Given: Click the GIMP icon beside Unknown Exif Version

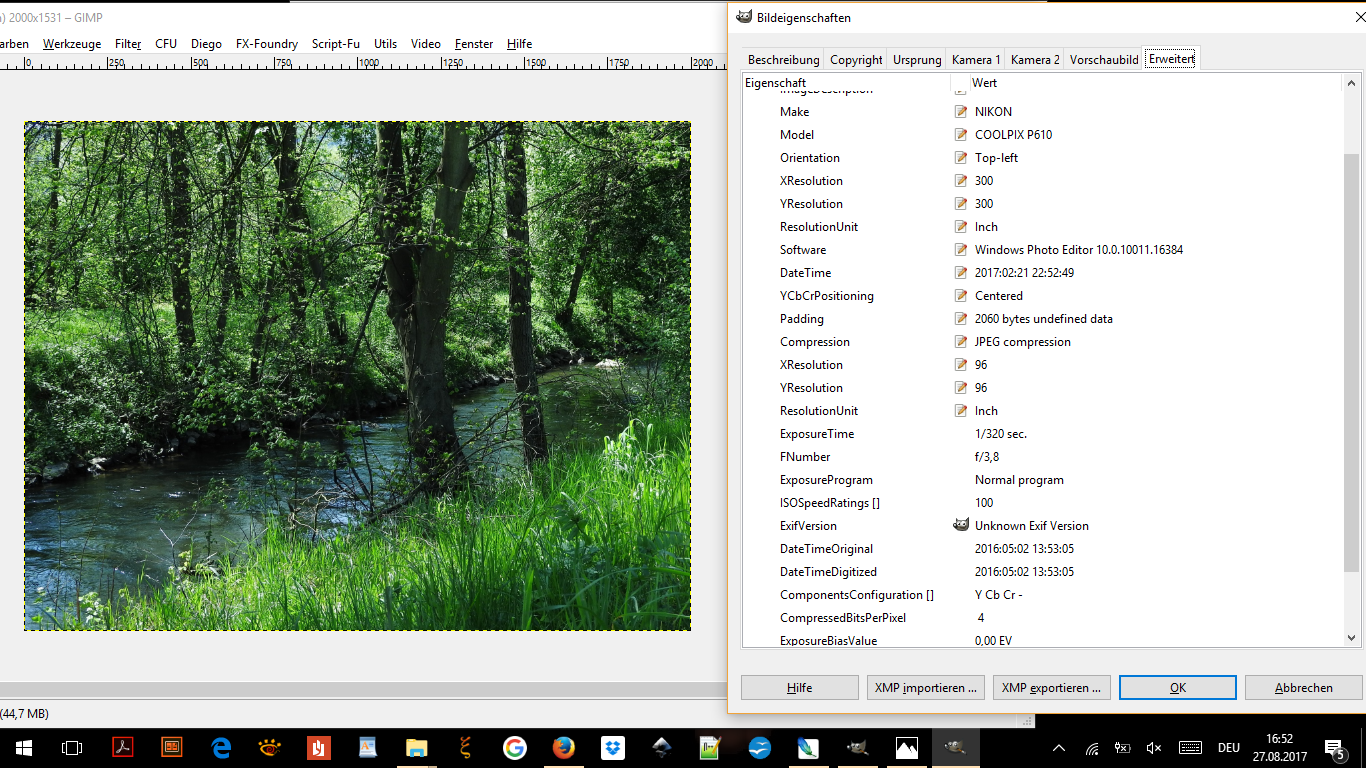Looking at the screenshot, I should coord(961,526).
